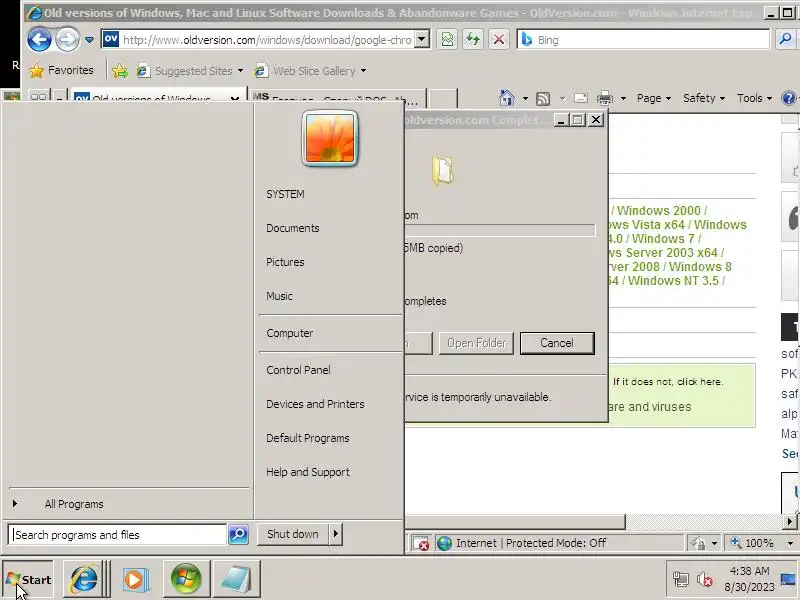Open Web Slice Gallery dropdown
The height and width of the screenshot is (600, 800).
(310, 71)
